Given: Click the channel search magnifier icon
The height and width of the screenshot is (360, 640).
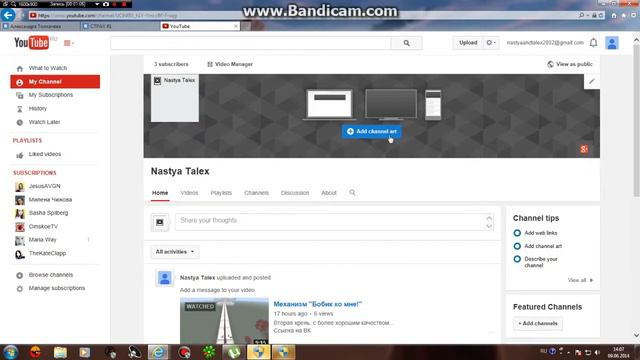Looking at the screenshot, I should click(x=352, y=192).
